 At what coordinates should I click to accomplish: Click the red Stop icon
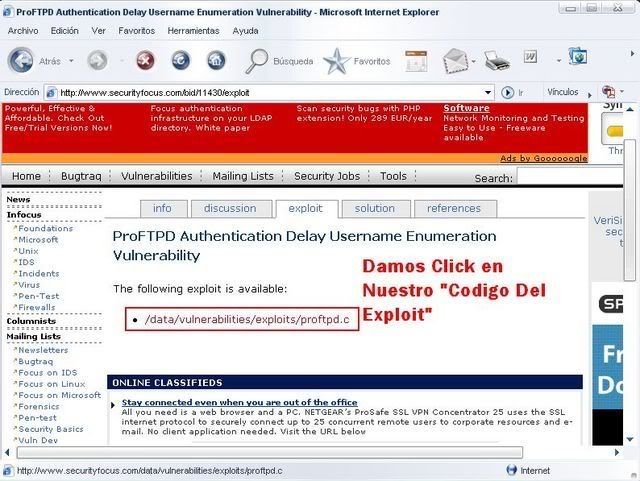pos(145,61)
